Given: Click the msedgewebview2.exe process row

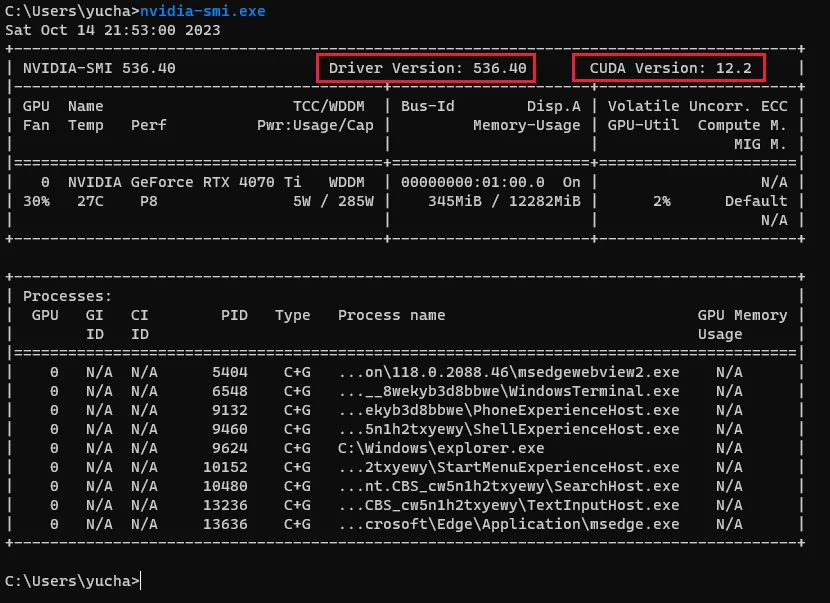Looking at the screenshot, I should [x=508, y=372].
